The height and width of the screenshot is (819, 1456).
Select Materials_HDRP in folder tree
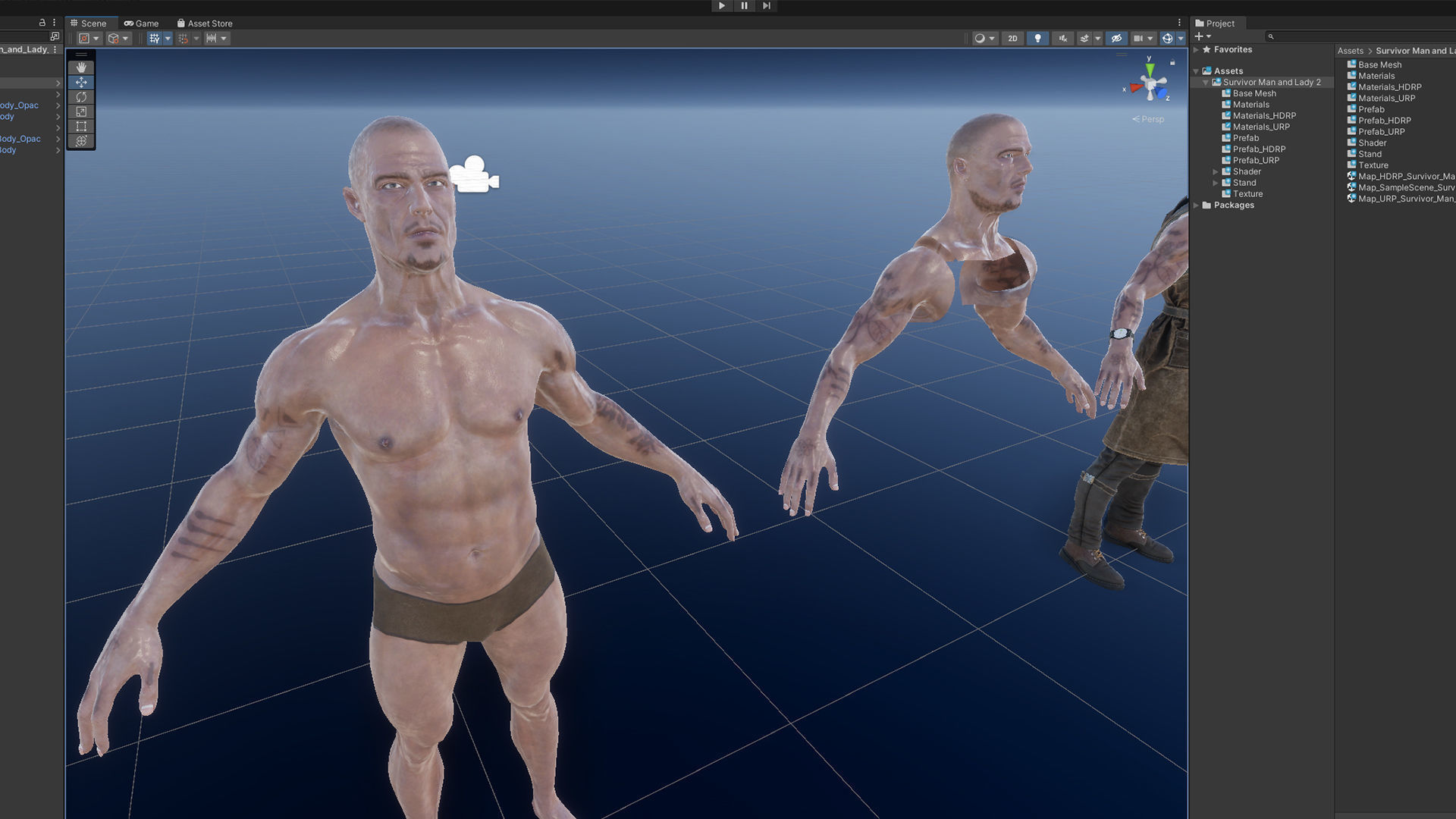tap(1264, 116)
